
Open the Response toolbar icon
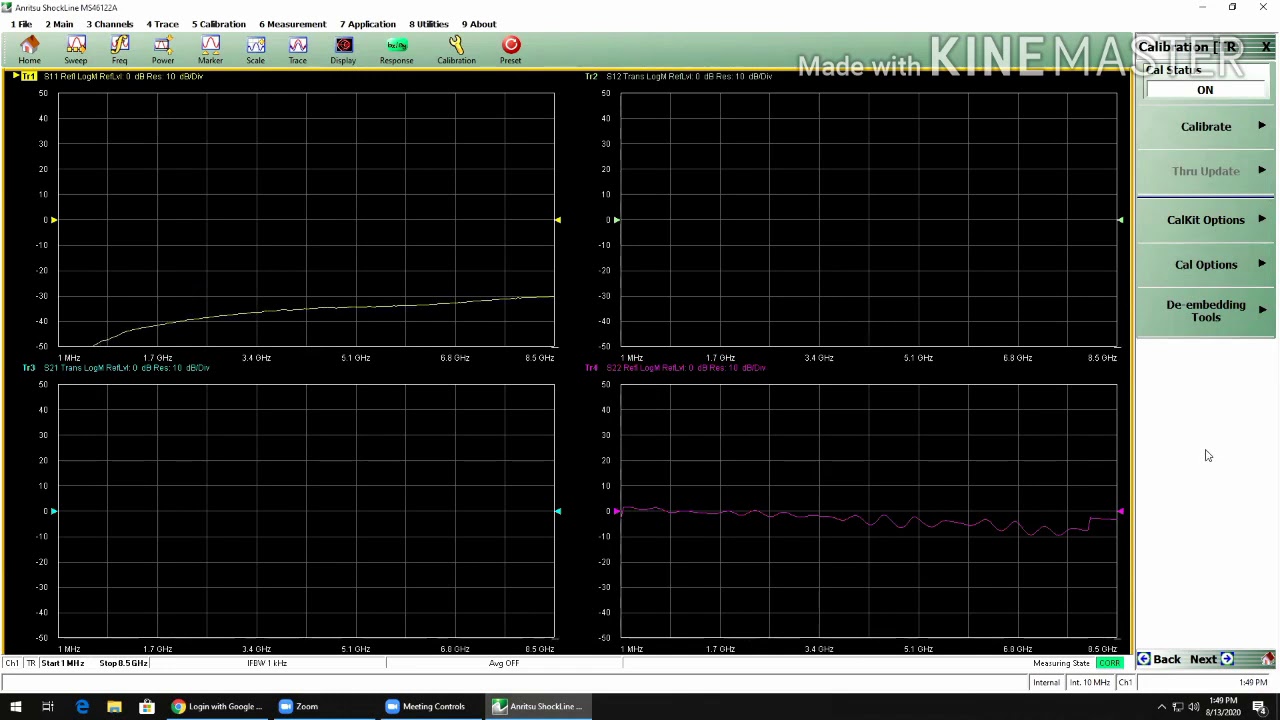click(397, 50)
